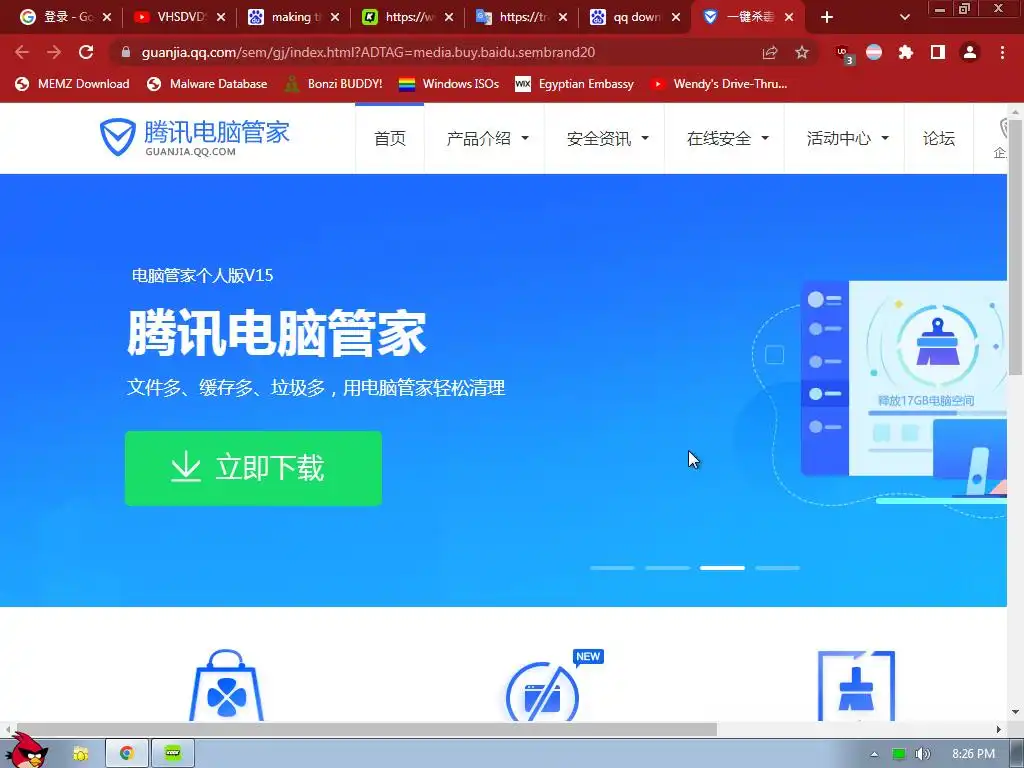Image resolution: width=1024 pixels, height=768 pixels.
Task: Open the 论坛 navigation item
Action: click(938, 138)
